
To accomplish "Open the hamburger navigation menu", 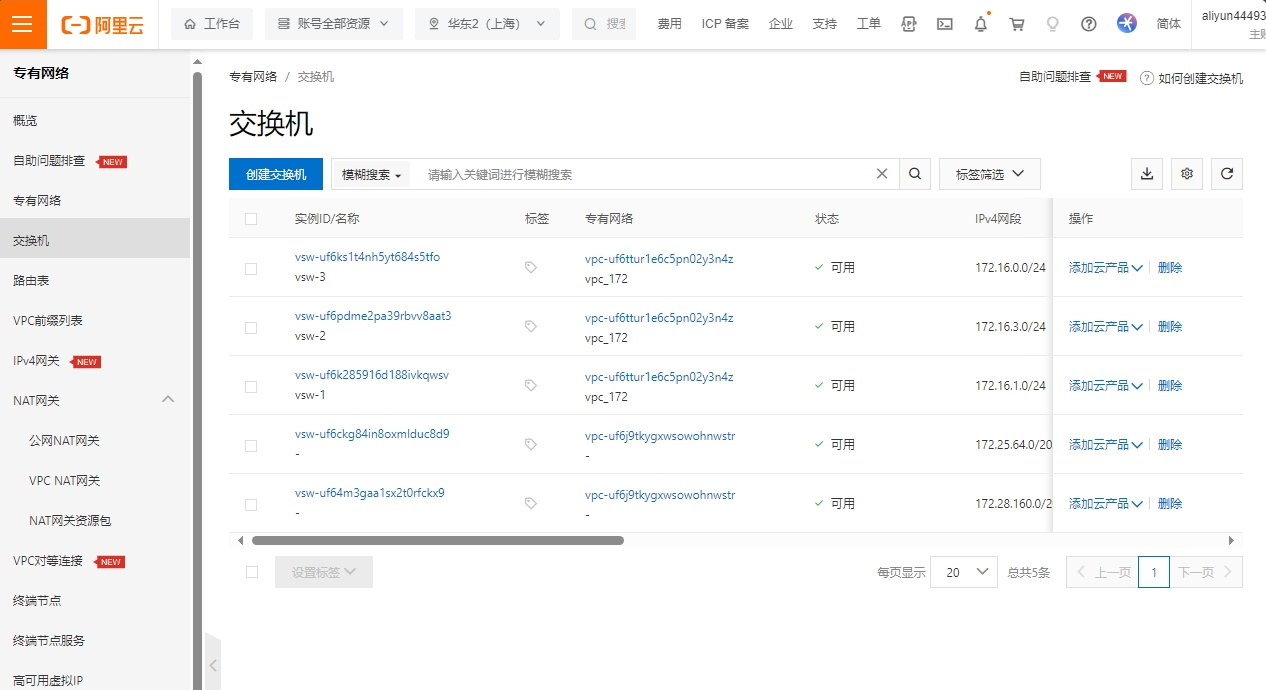I will click(23, 25).
